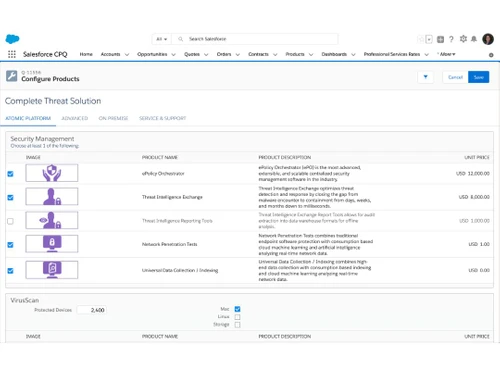Open the Opportunities nav item
The image size is (500, 375).
[x=152, y=54]
